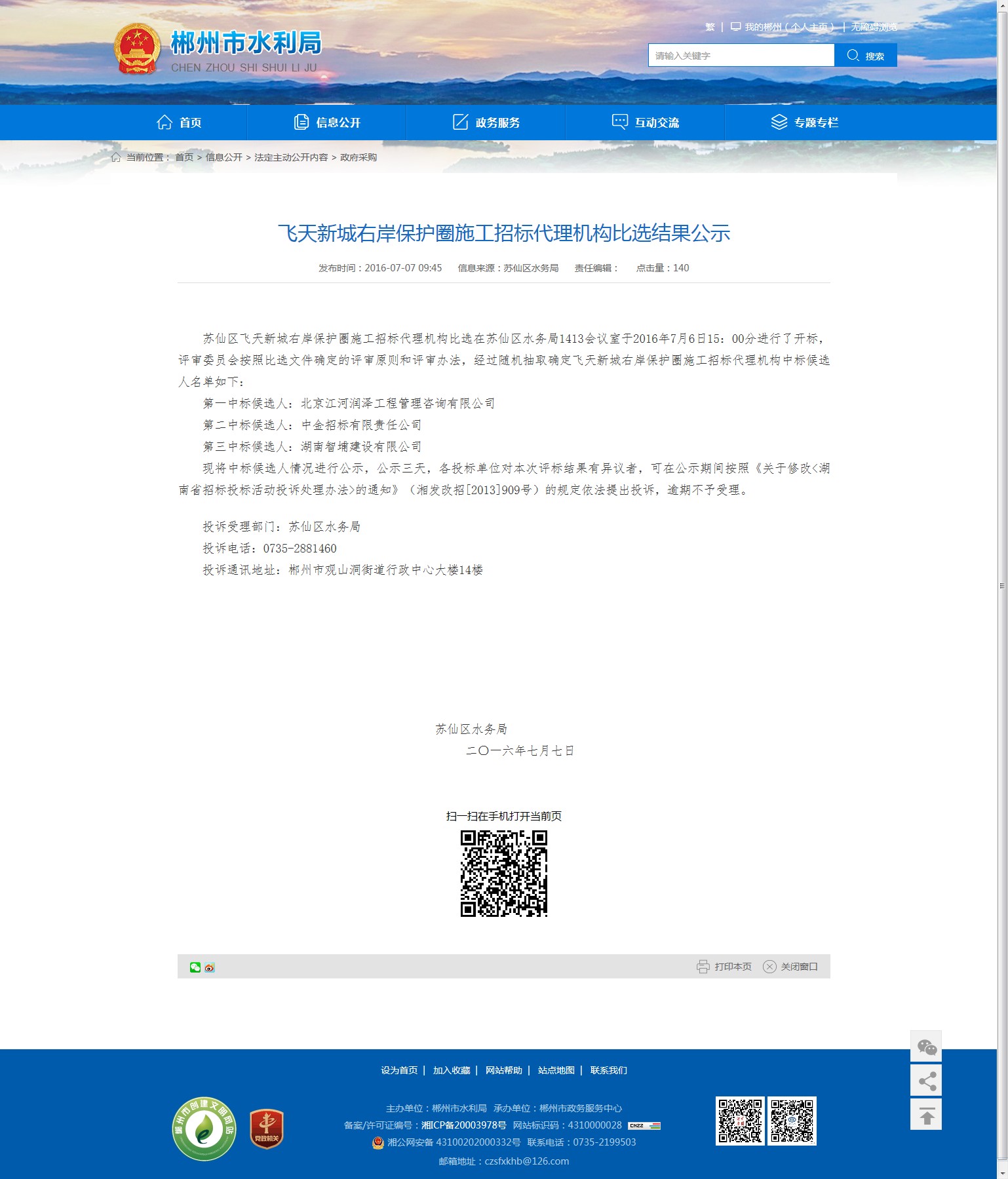Open 网站帮助 footer link
This screenshot has height=1179, width=1008.
[504, 1070]
